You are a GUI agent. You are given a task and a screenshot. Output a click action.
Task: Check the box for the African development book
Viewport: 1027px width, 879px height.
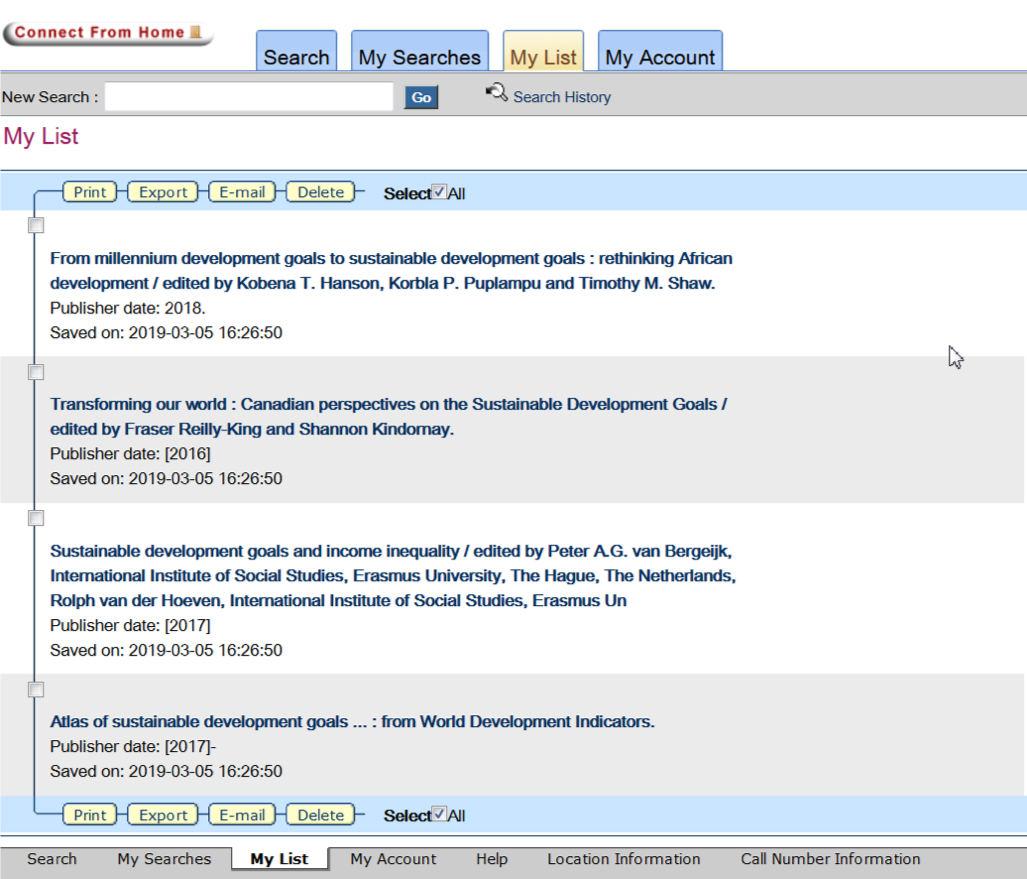coord(36,226)
